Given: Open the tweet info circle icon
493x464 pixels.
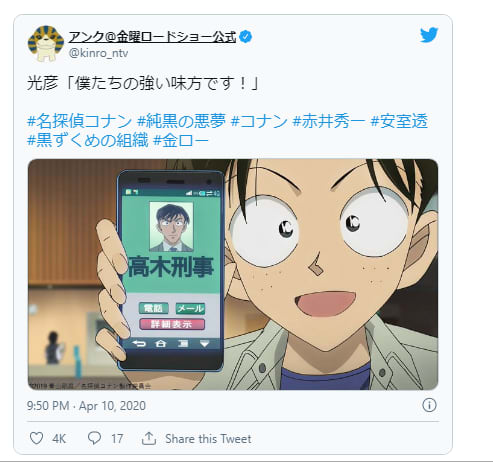Looking at the screenshot, I should point(429,405).
